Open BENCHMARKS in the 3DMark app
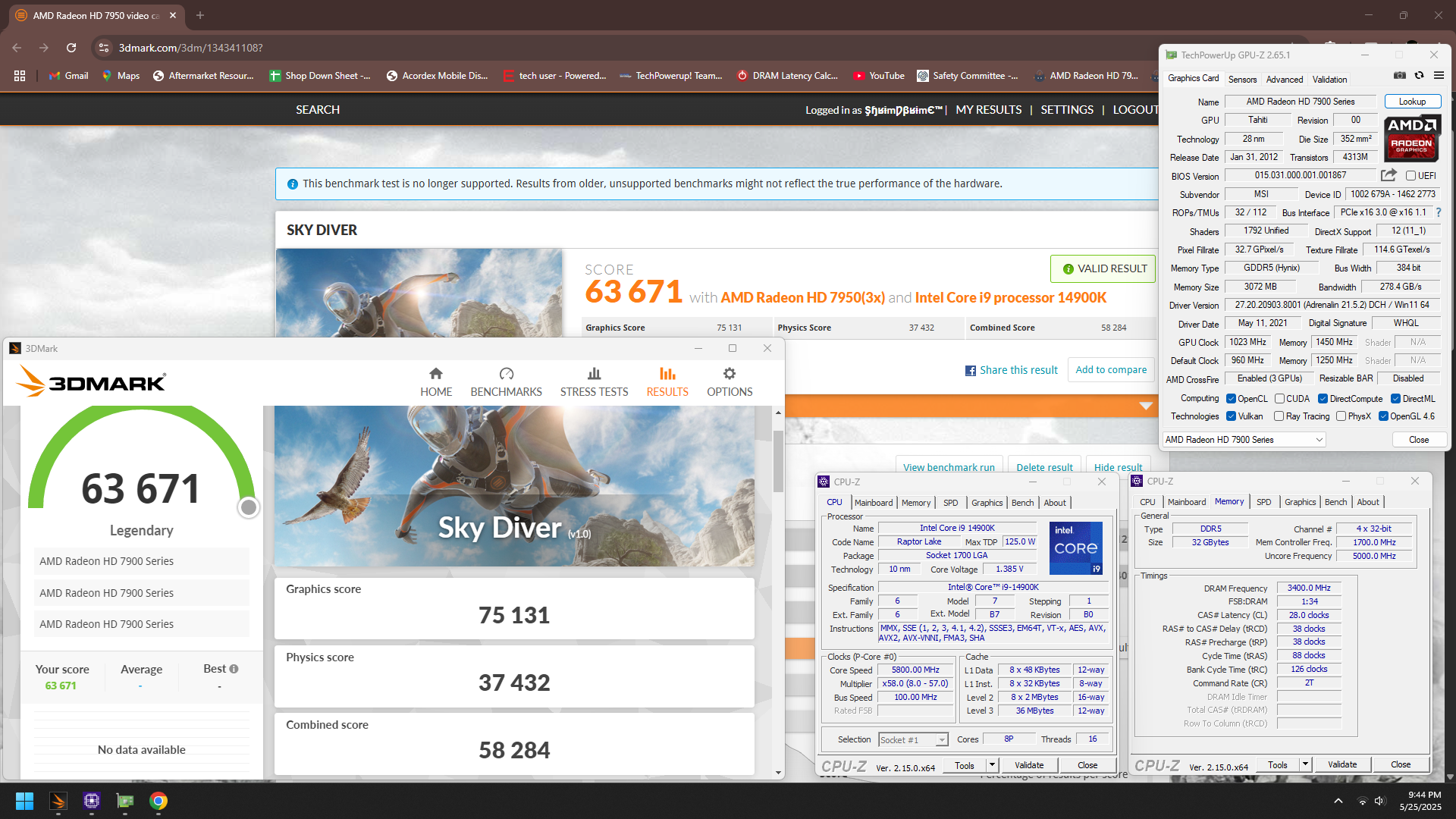Viewport: 1456px width, 819px height. 506,382
